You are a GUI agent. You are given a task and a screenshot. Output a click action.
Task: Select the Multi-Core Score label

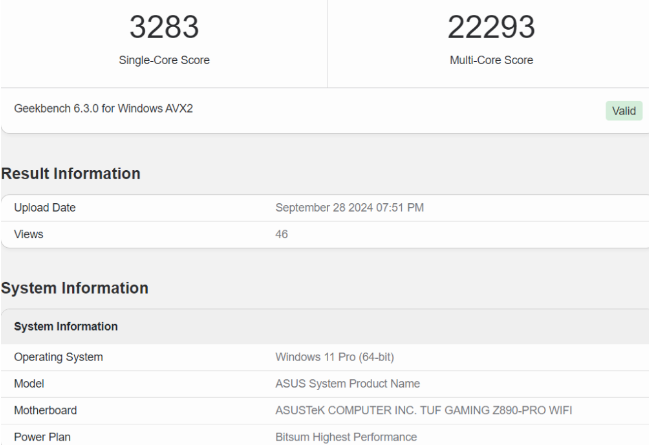(x=491, y=60)
